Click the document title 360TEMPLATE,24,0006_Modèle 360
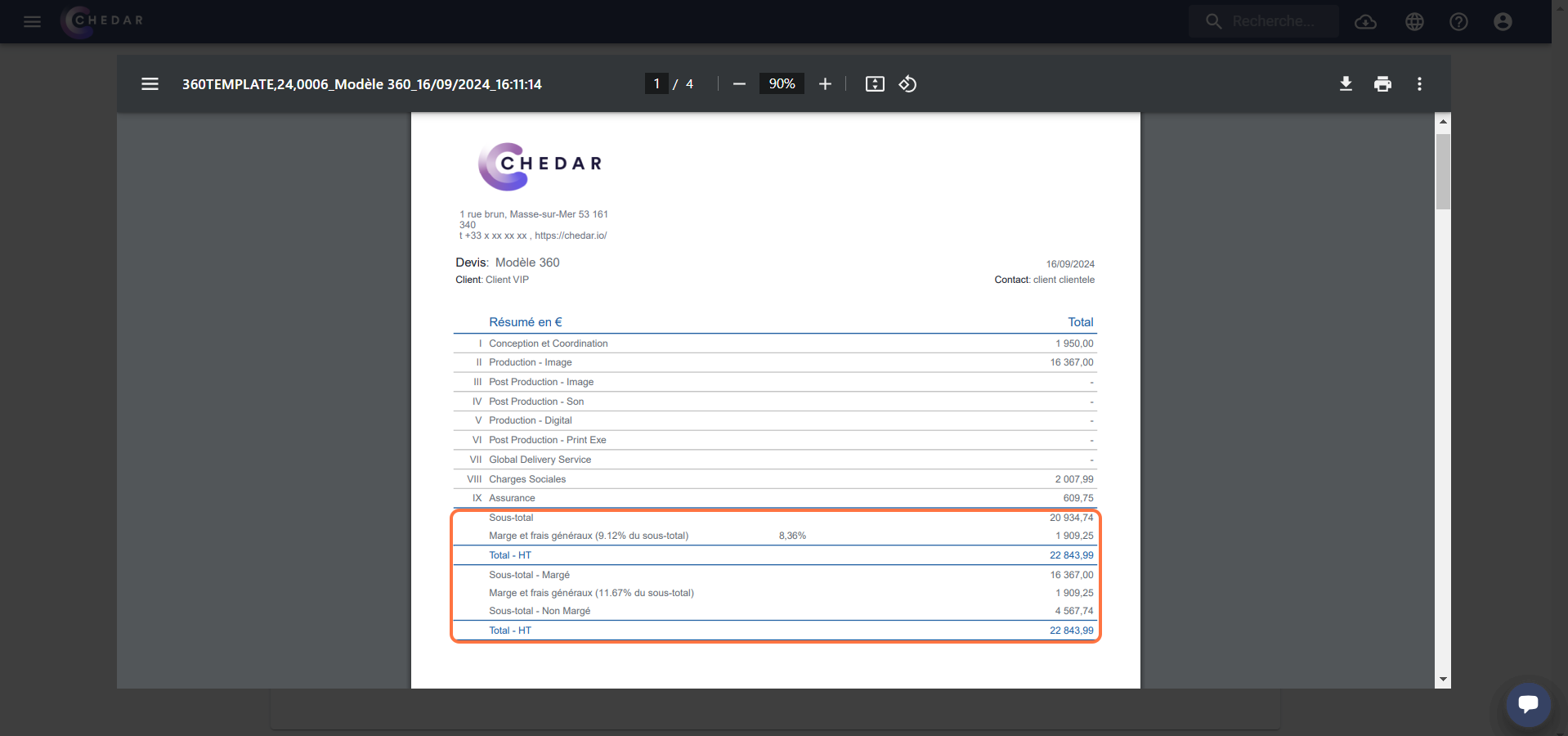Image resolution: width=1568 pixels, height=736 pixels. click(361, 84)
